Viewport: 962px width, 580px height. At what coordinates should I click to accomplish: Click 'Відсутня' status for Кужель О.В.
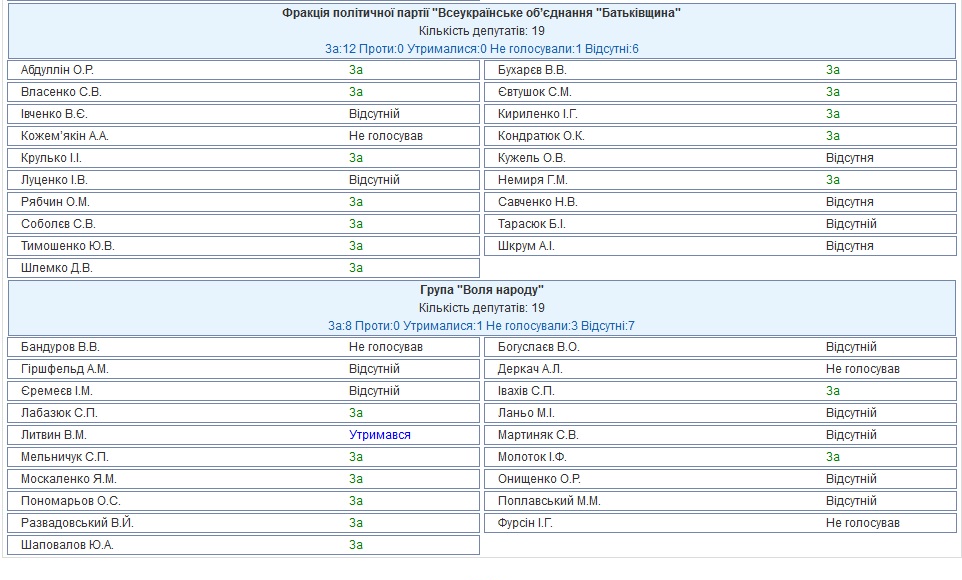point(849,158)
